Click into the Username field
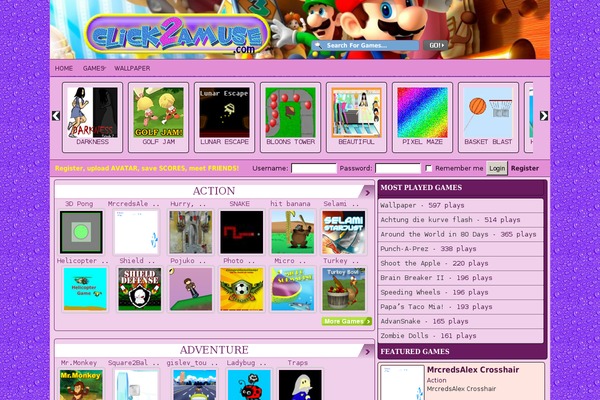Image resolution: width=600 pixels, height=400 pixels. (x=314, y=168)
